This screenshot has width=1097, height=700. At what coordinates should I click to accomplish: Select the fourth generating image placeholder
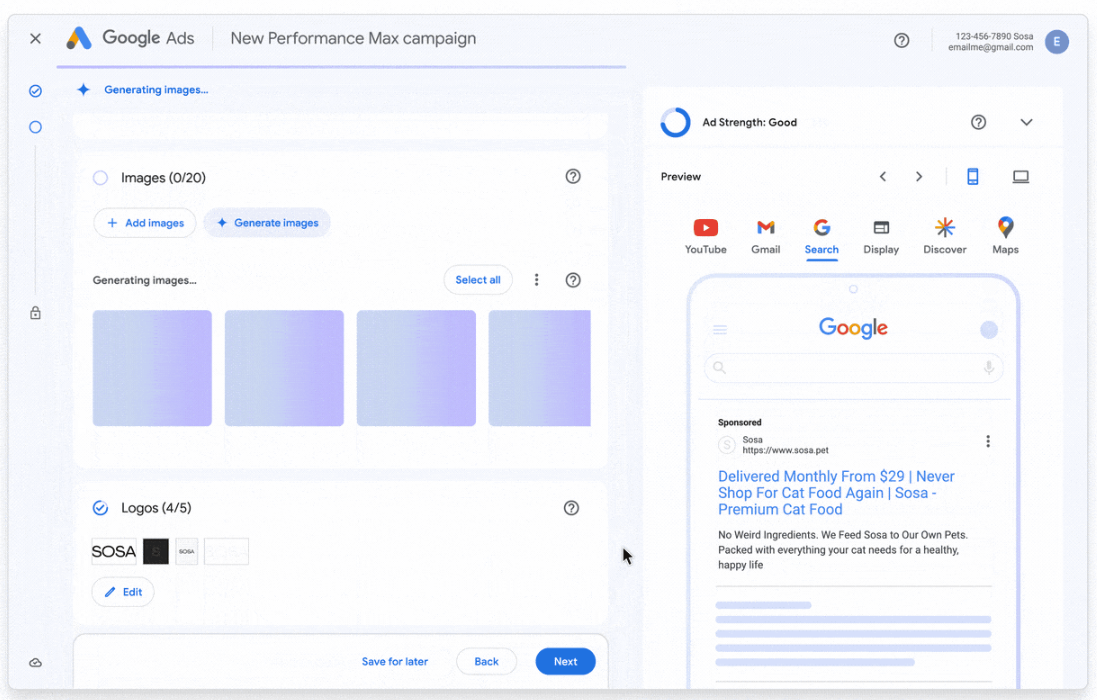[539, 369]
